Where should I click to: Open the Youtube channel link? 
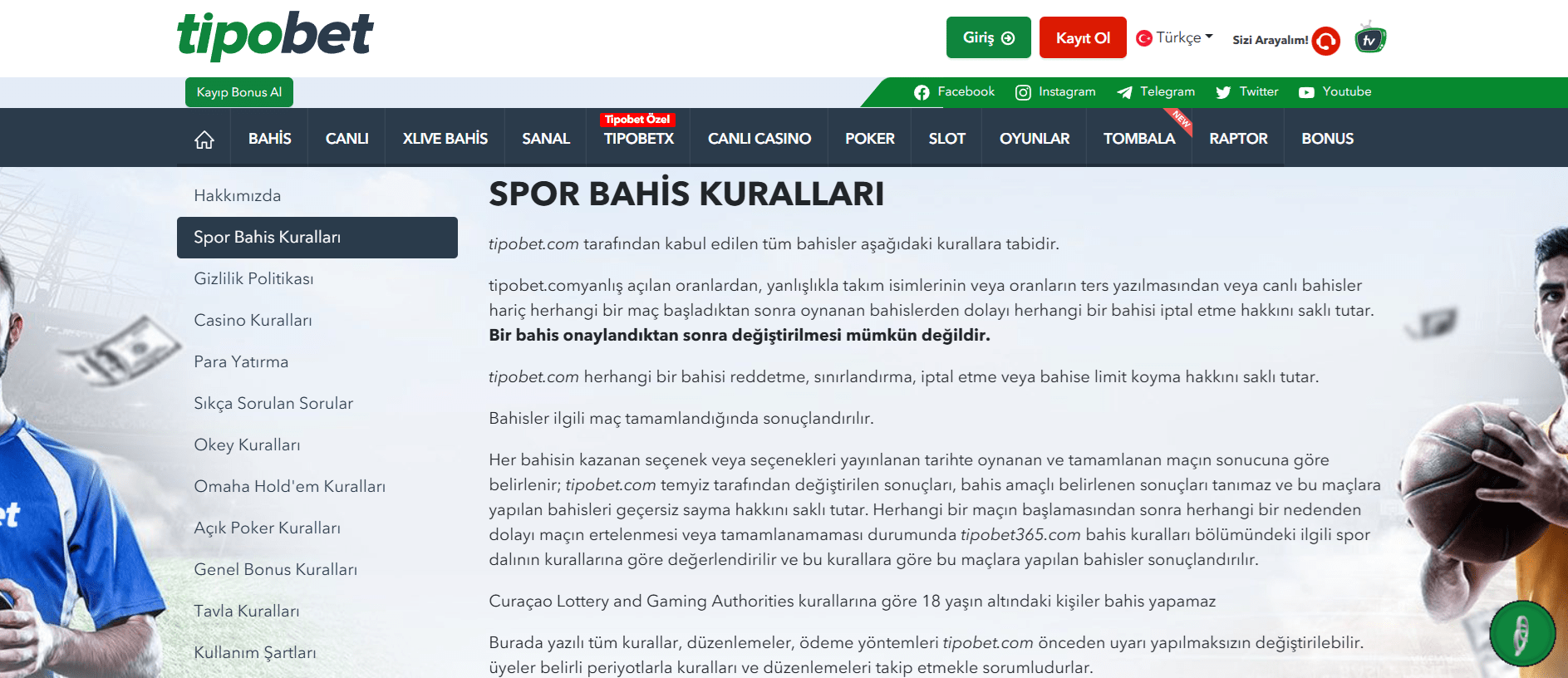[x=1335, y=92]
